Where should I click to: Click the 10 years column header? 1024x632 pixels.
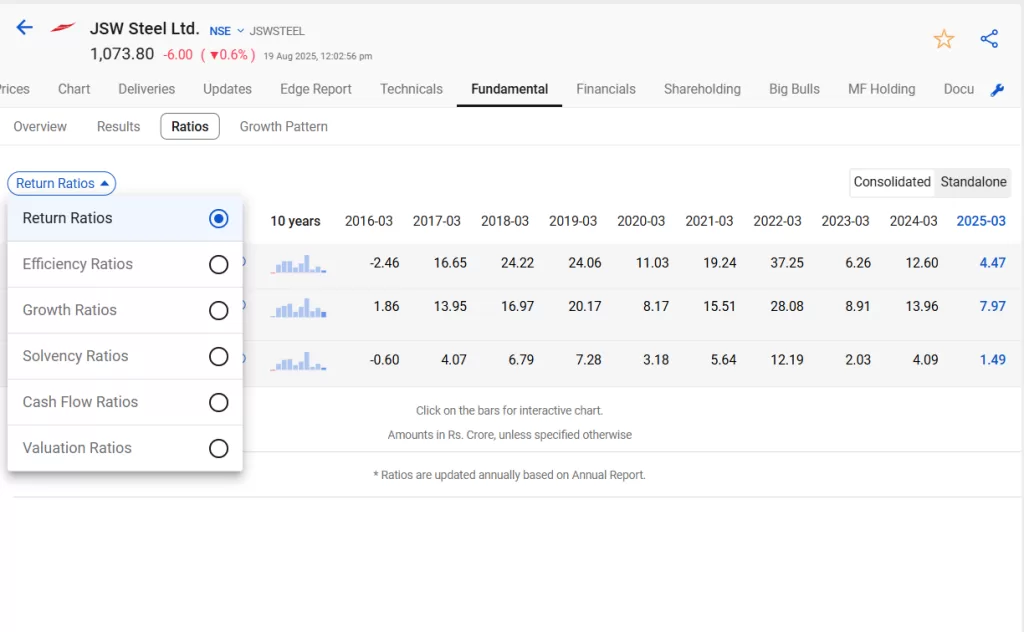point(295,221)
